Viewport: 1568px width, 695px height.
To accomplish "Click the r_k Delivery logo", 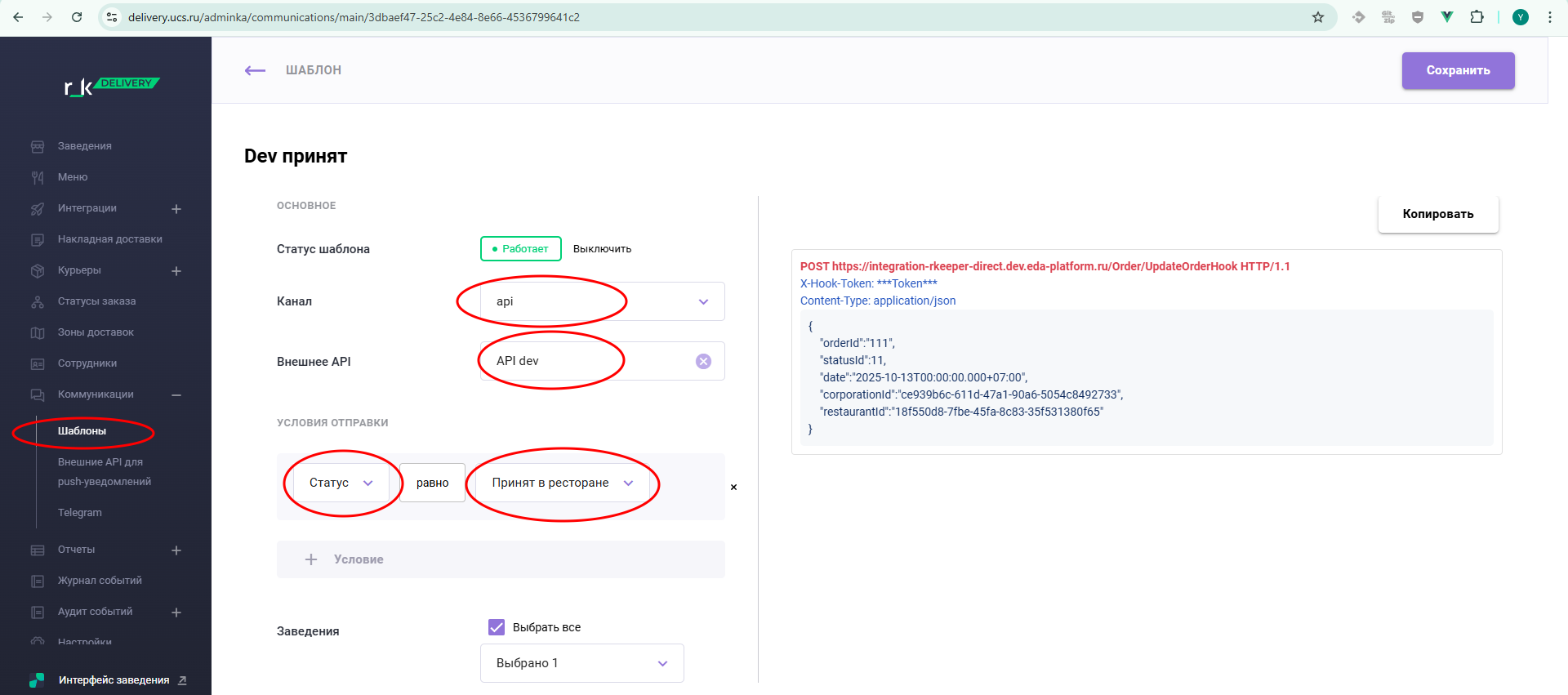I will pos(111,86).
